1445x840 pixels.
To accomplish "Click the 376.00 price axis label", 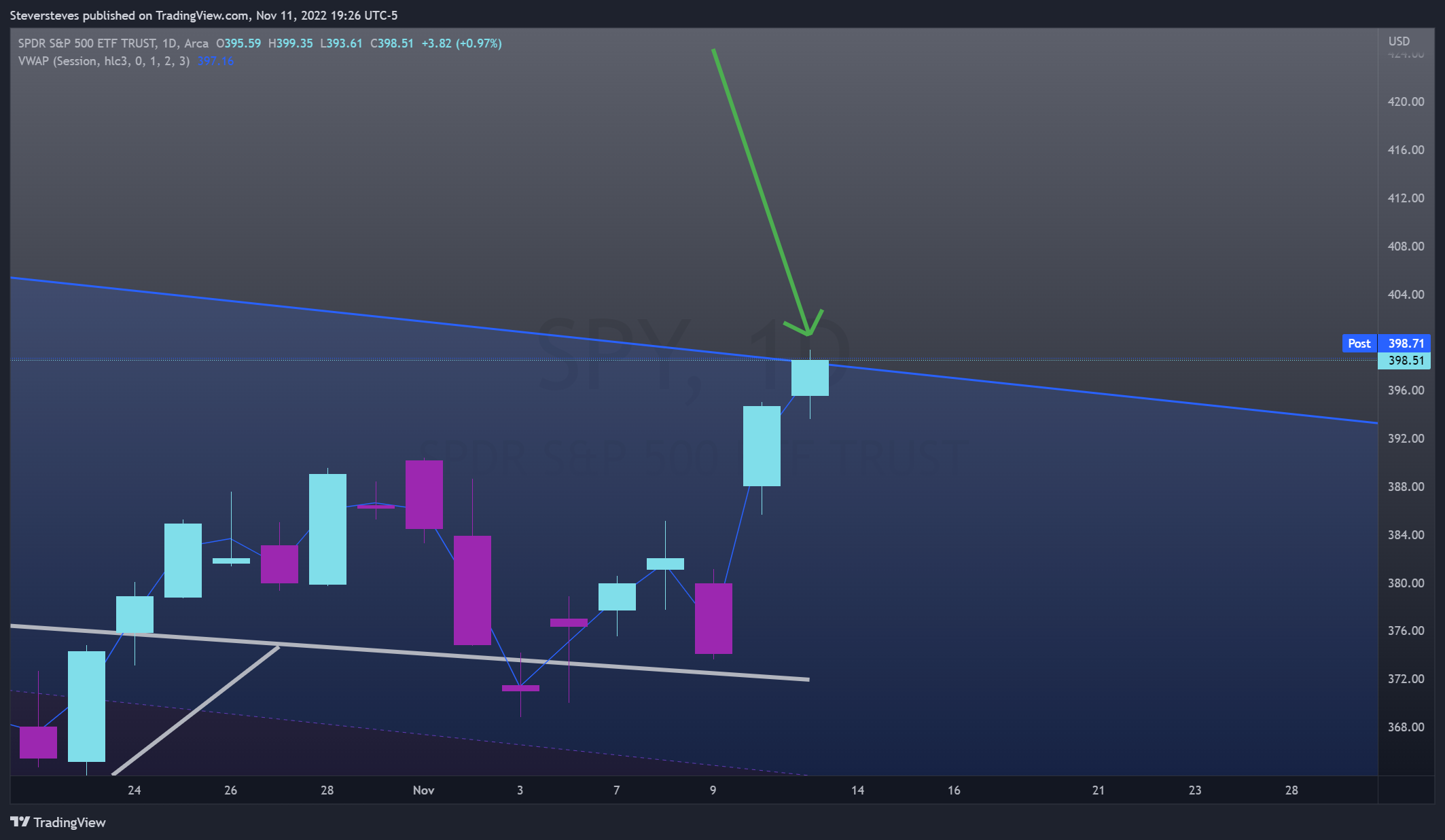I will pyautogui.click(x=1406, y=631).
